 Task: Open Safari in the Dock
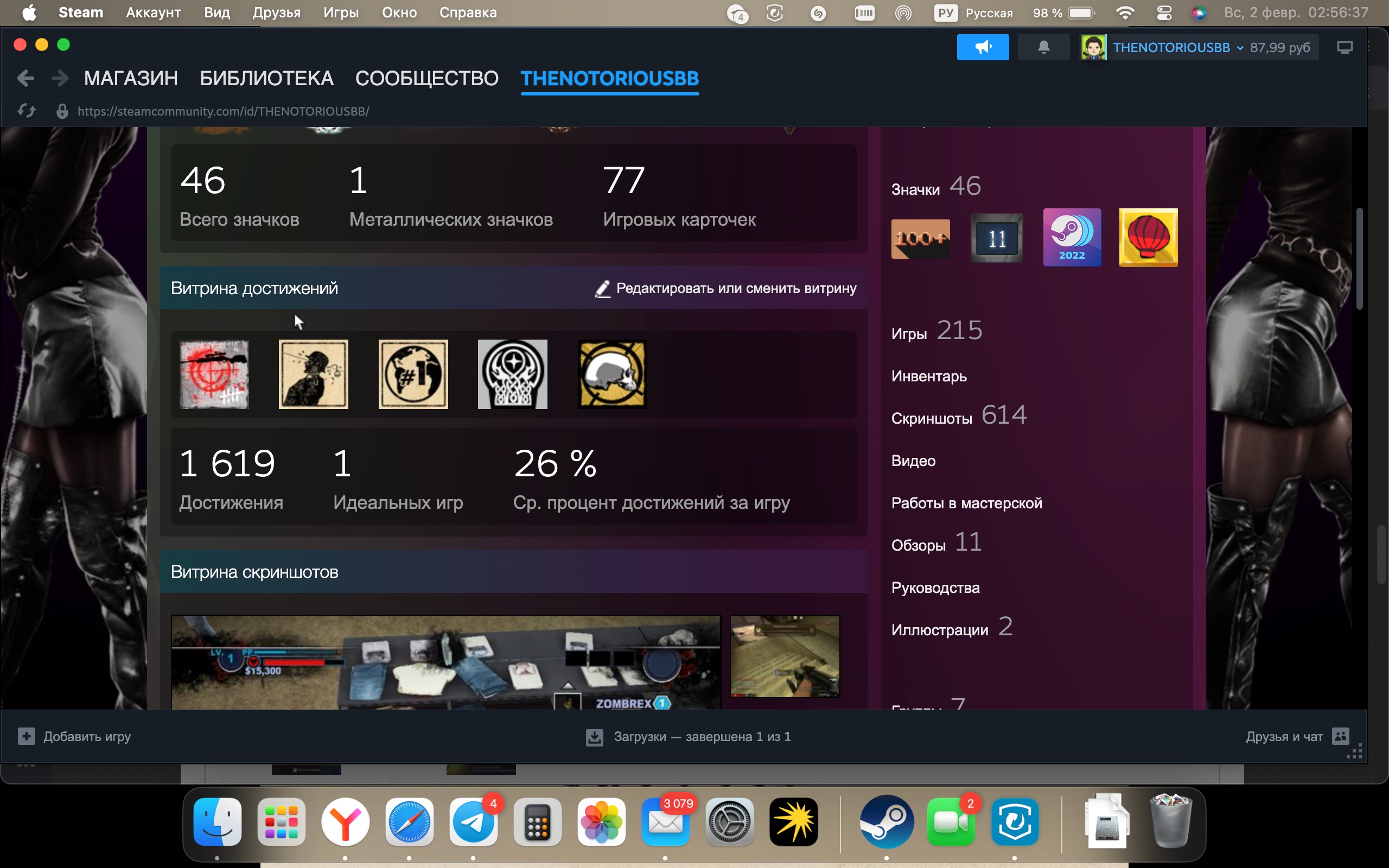tap(409, 821)
